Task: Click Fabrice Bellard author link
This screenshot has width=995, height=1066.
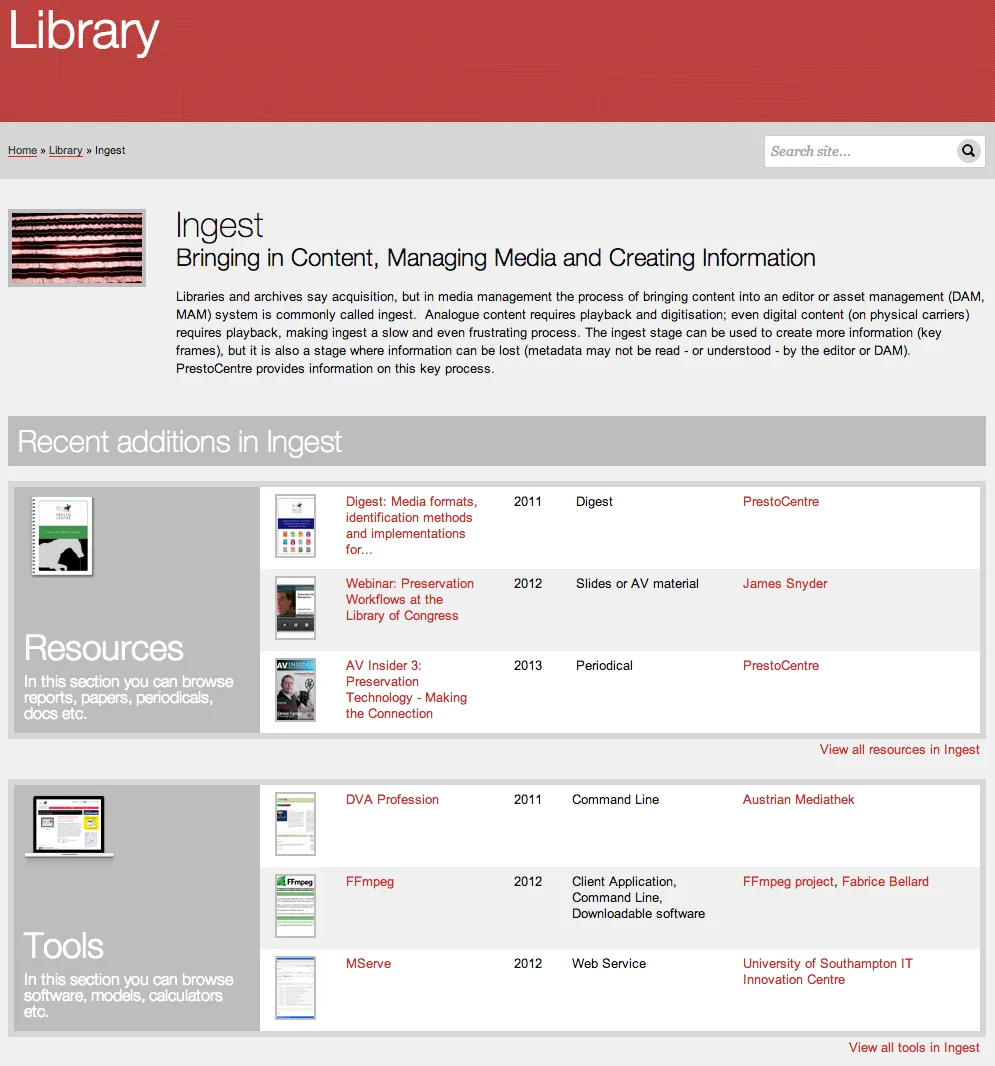Action: click(885, 882)
